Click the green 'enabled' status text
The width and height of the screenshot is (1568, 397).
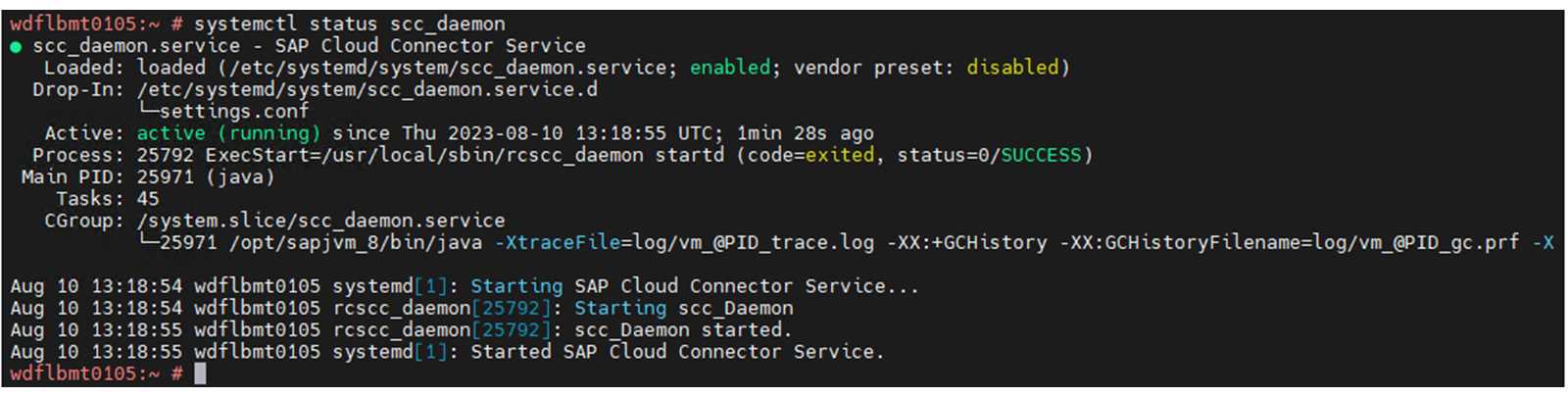tap(730, 68)
